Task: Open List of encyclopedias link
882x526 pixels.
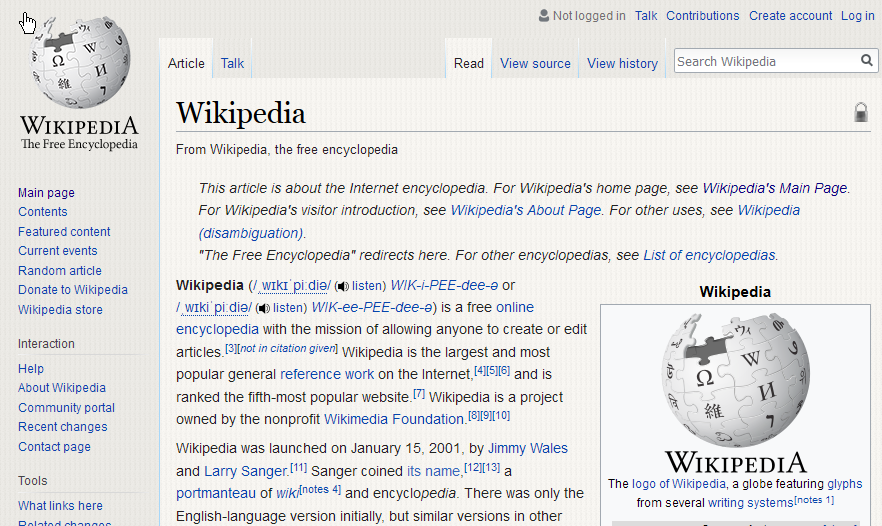Action: click(709, 255)
